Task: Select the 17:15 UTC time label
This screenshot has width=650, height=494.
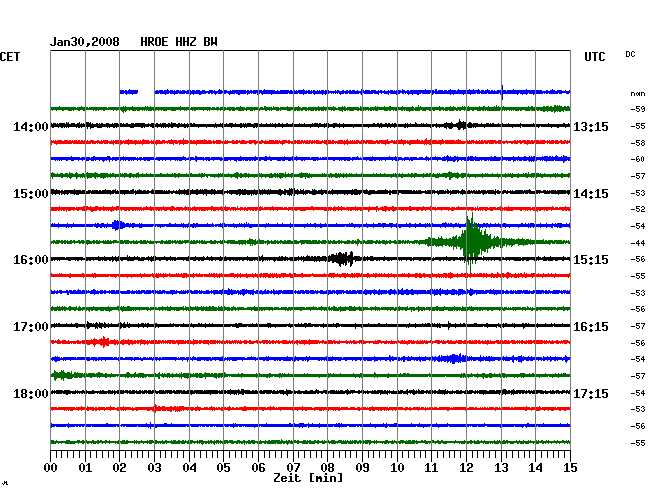Action: pyautogui.click(x=591, y=393)
